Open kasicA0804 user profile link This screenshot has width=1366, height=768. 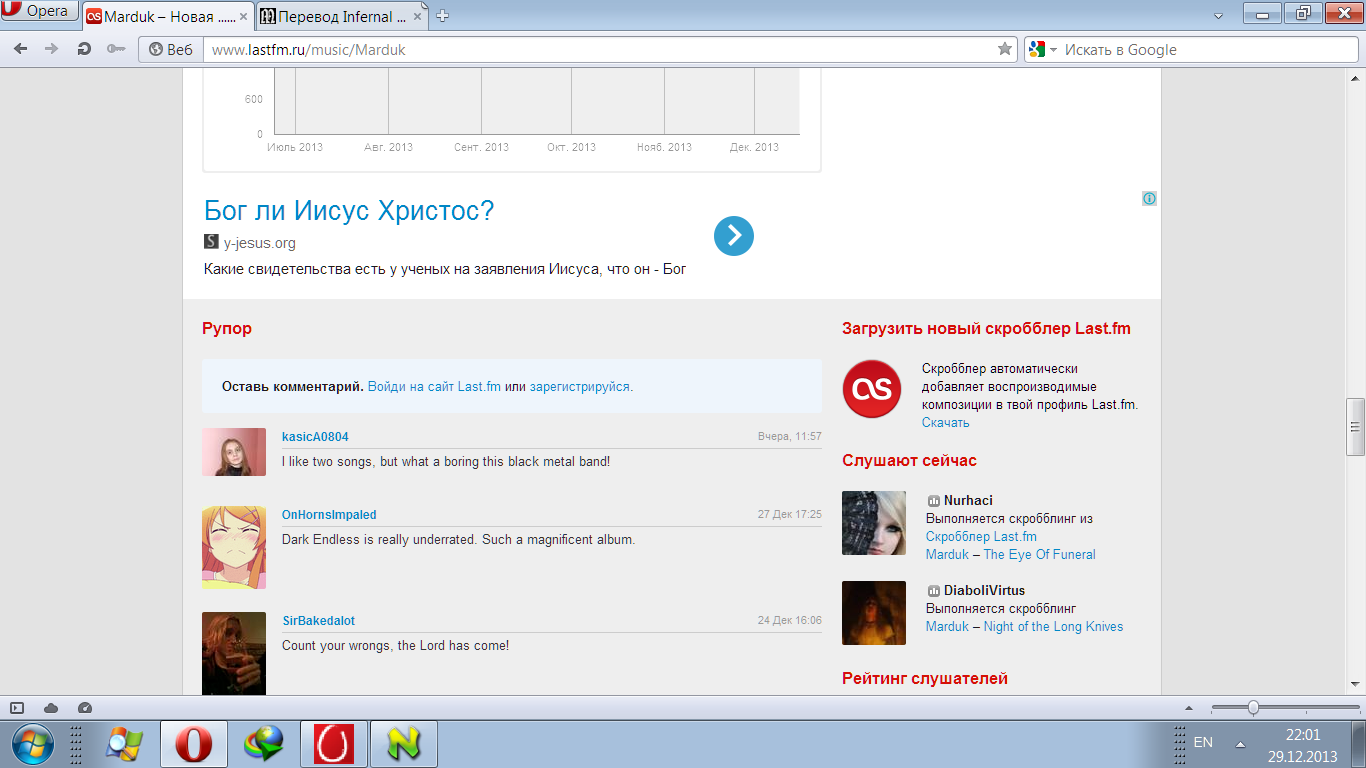[x=315, y=437]
